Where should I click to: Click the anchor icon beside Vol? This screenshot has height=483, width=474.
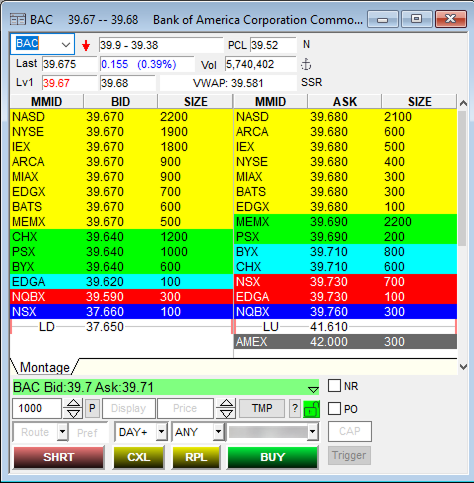306,64
